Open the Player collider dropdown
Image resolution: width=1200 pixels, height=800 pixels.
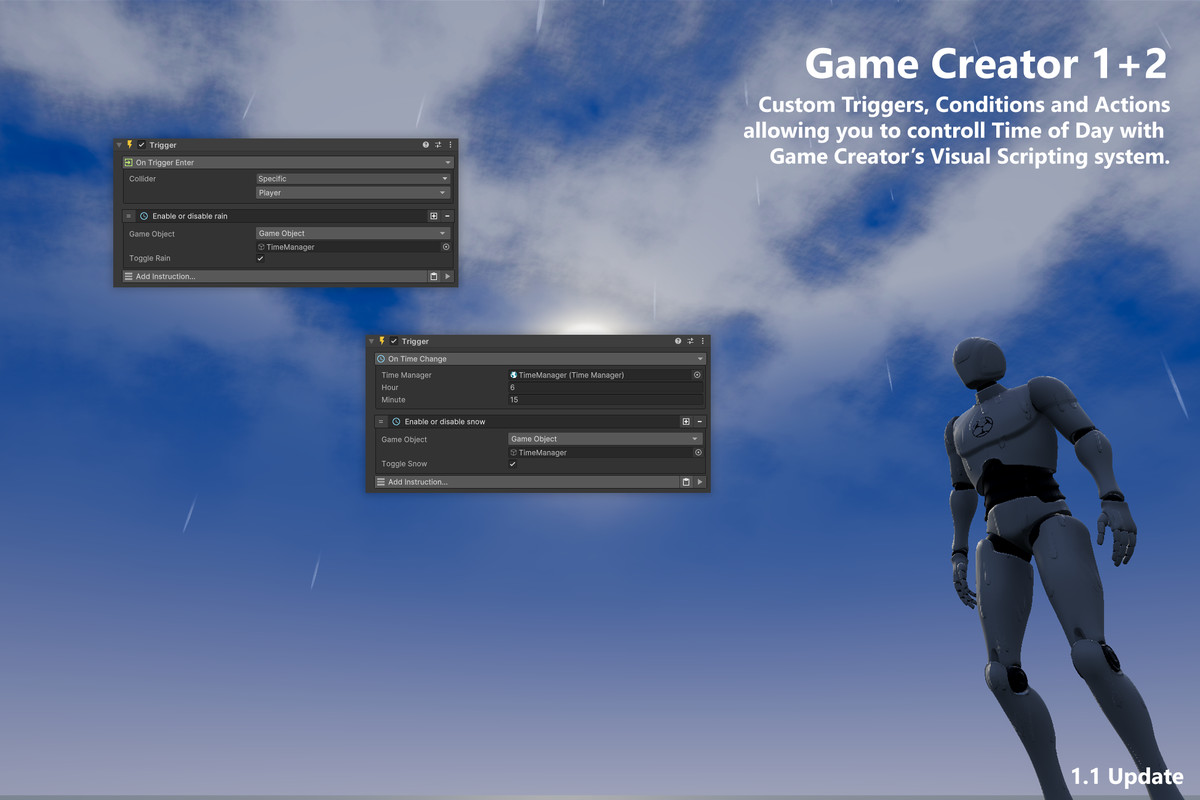[x=353, y=193]
